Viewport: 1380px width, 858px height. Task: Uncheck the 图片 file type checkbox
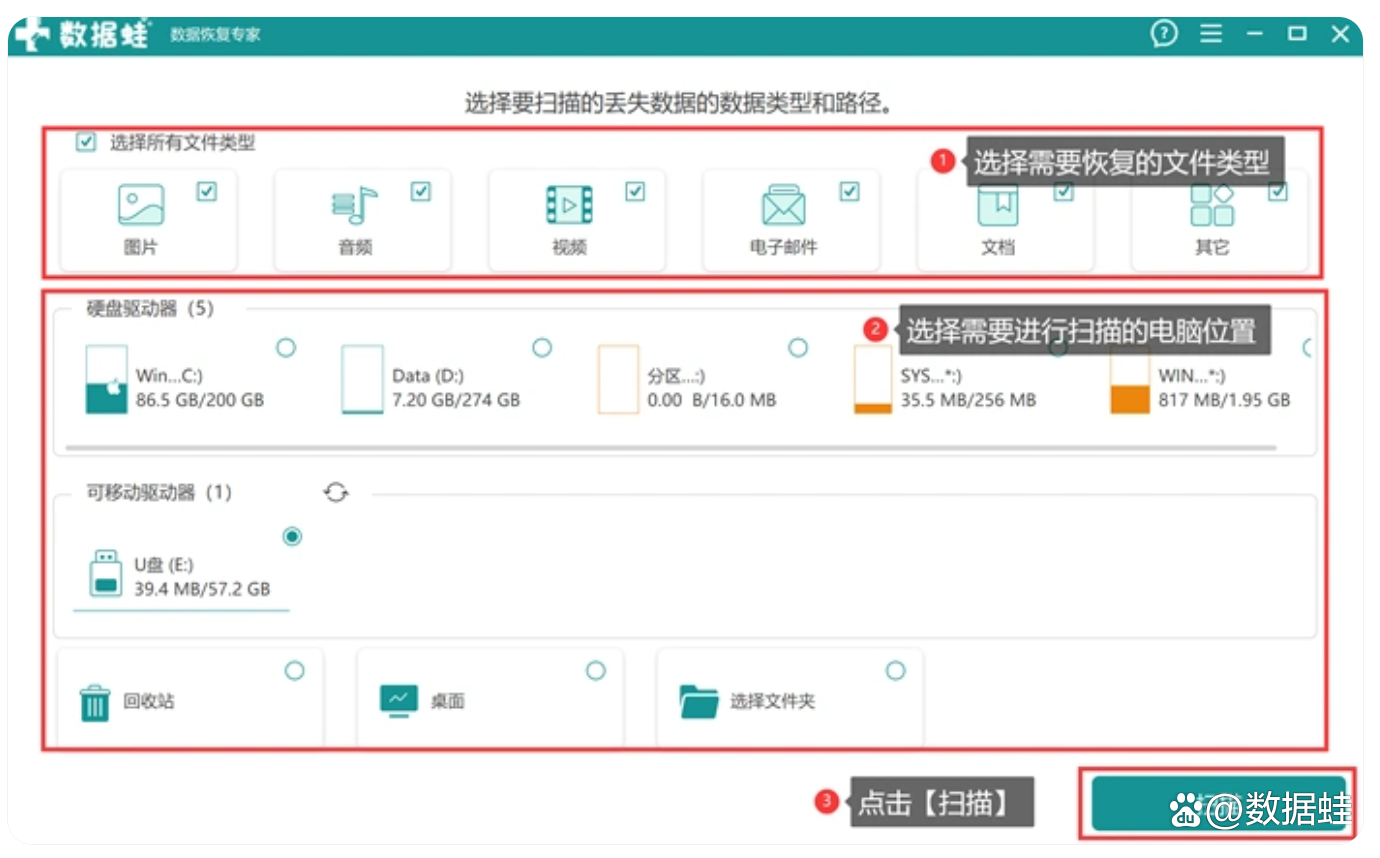click(x=207, y=191)
